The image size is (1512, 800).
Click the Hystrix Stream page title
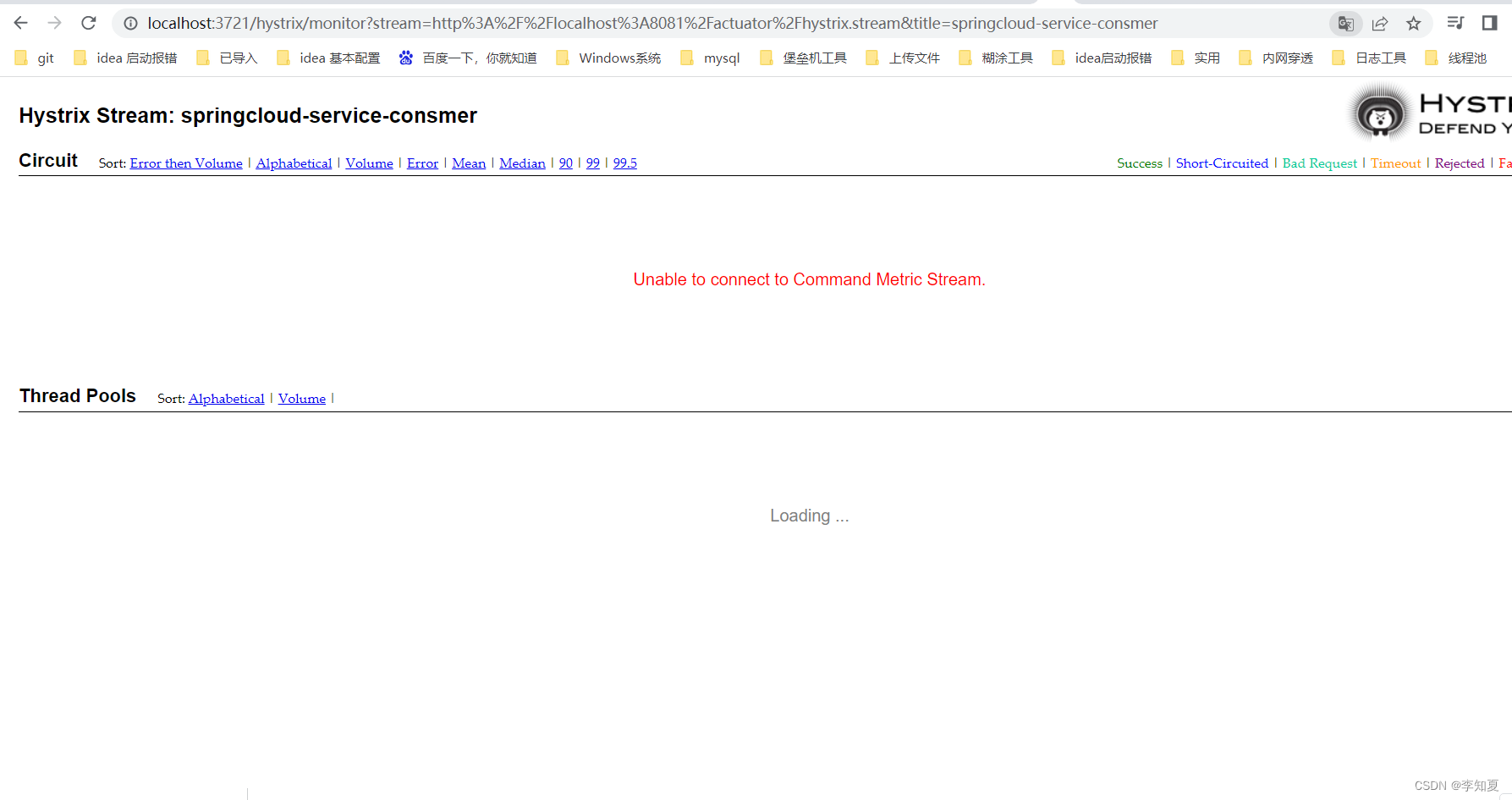(x=248, y=115)
